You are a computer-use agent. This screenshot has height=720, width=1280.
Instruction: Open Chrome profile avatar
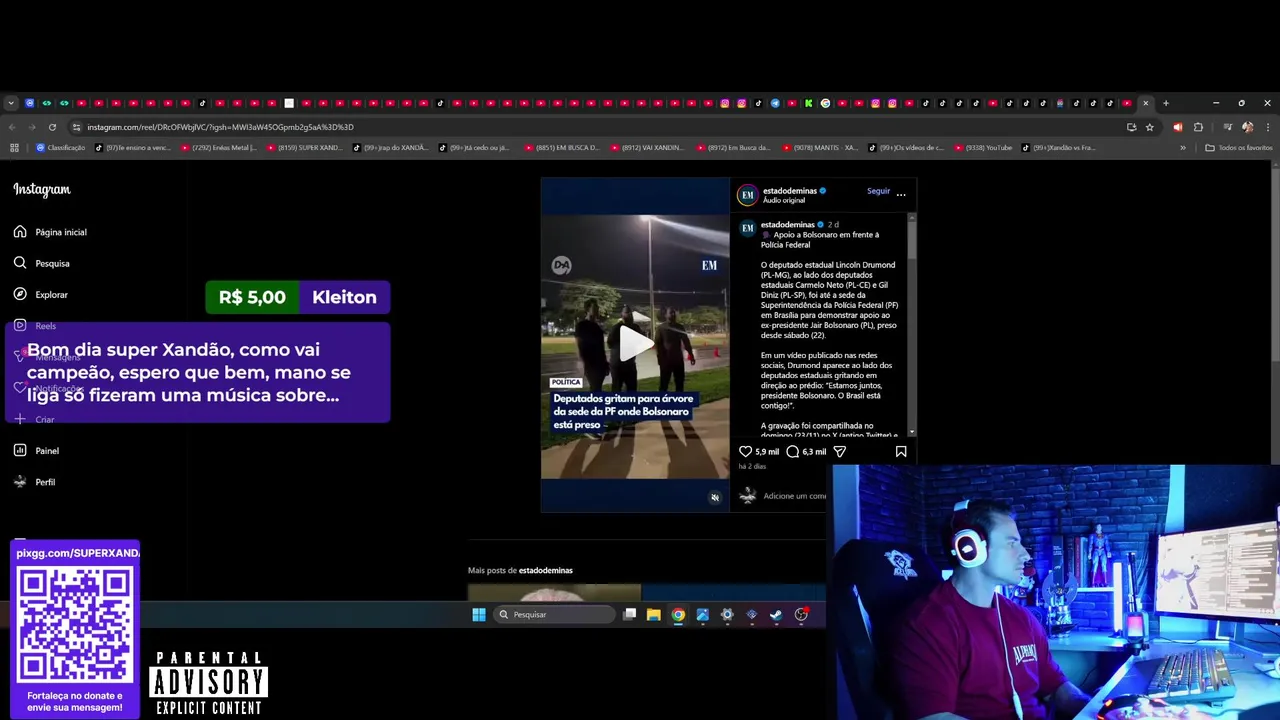point(1247,127)
